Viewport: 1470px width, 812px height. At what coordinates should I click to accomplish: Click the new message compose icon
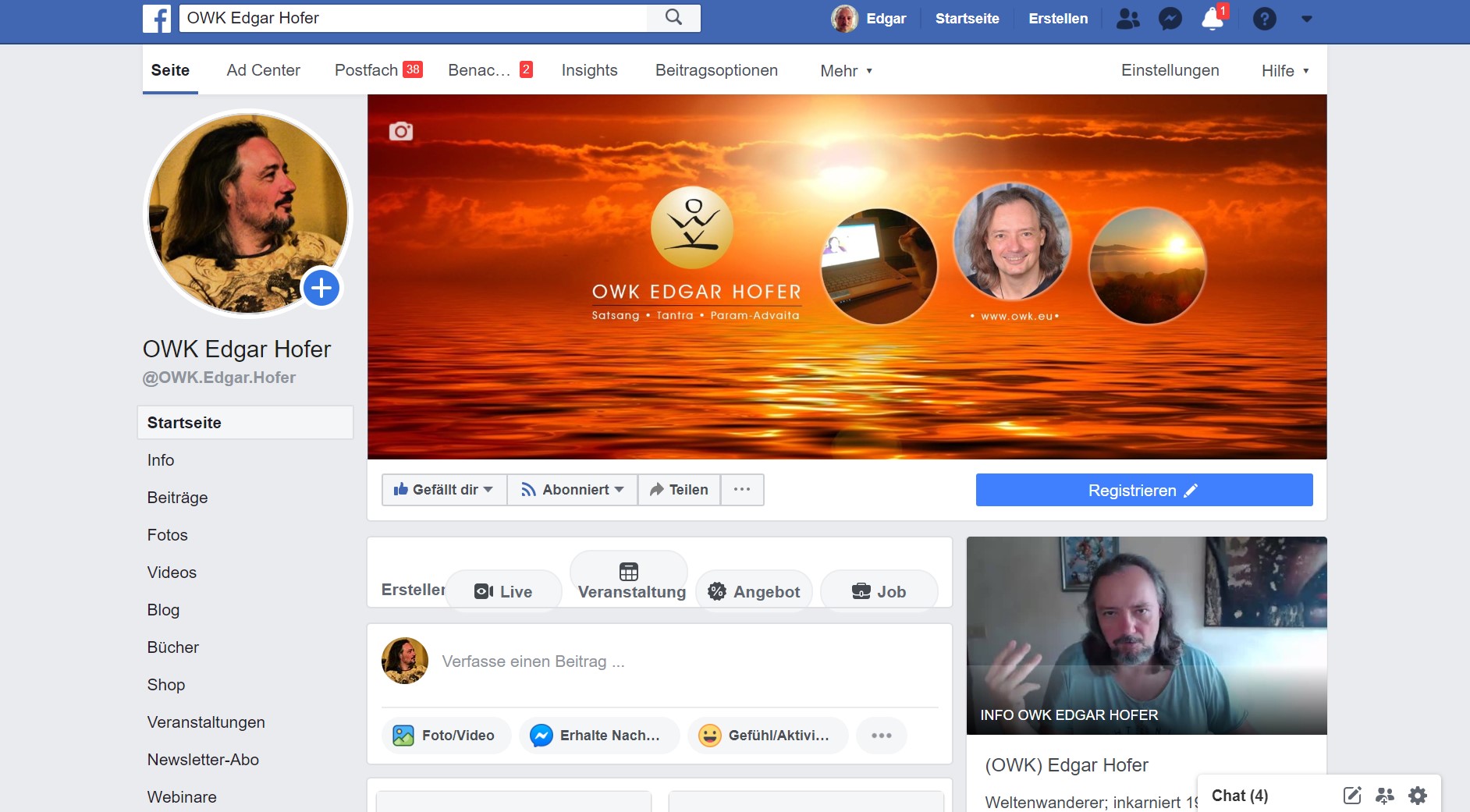coord(1351,796)
